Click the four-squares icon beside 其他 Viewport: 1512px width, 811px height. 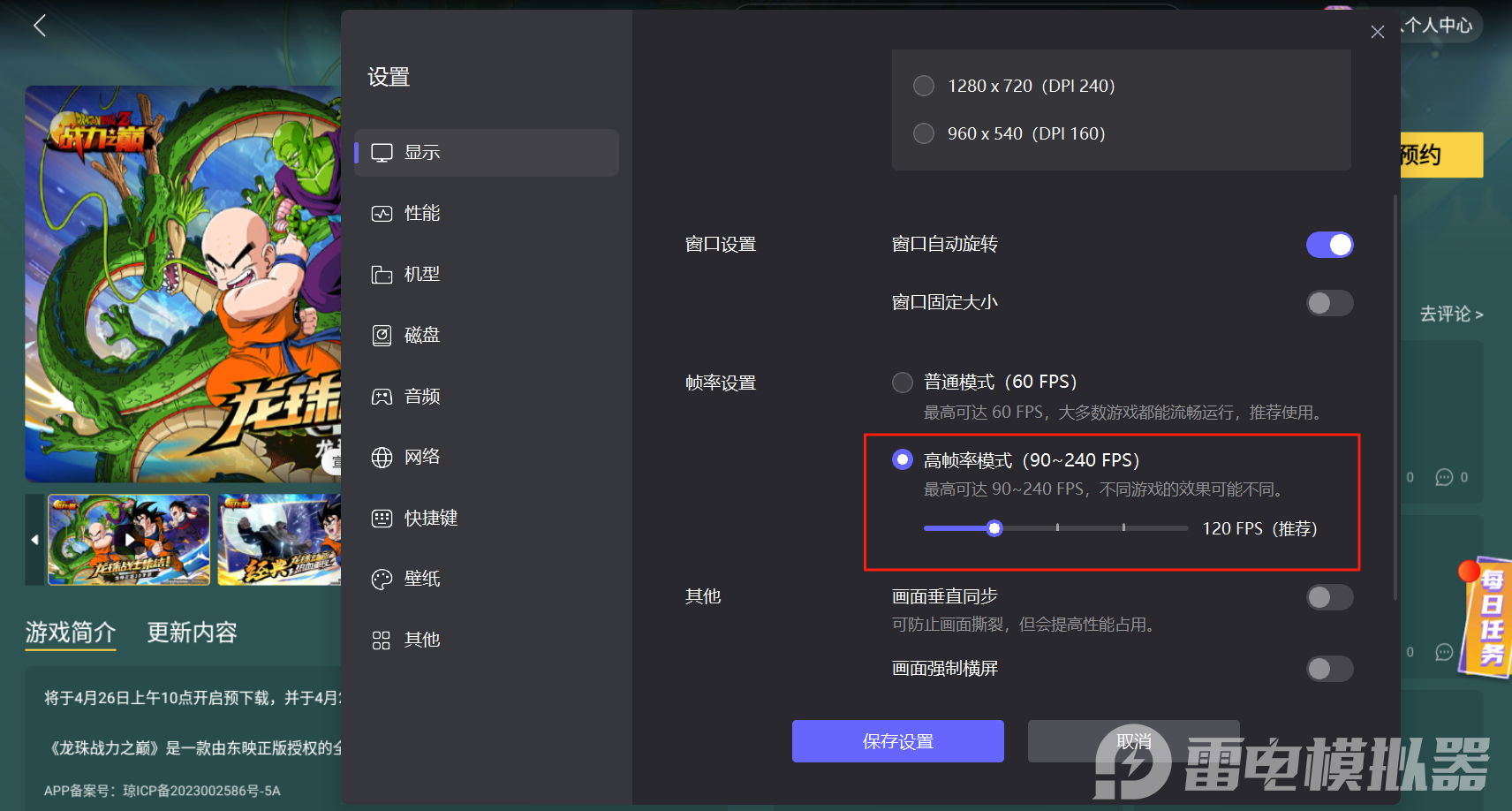point(382,640)
